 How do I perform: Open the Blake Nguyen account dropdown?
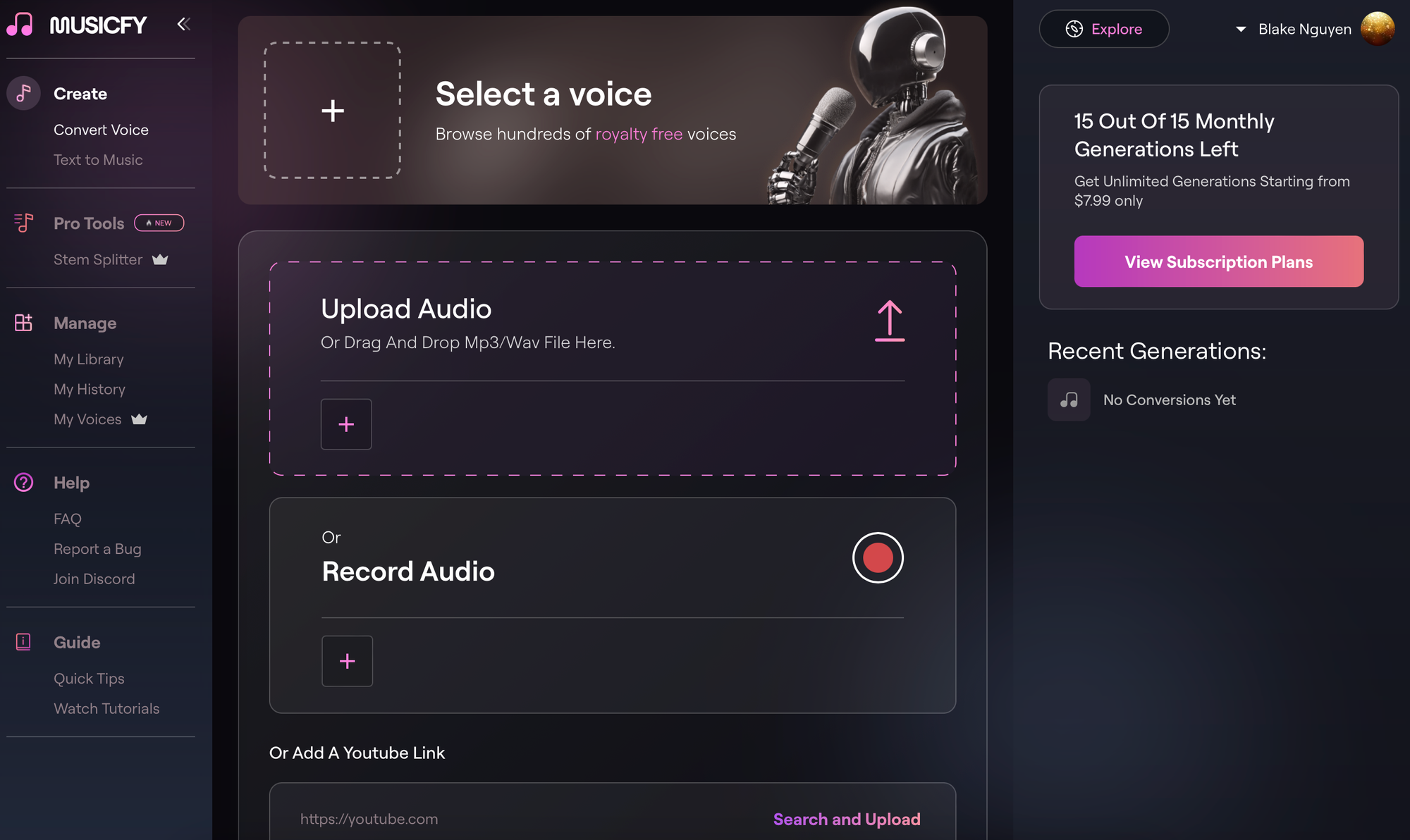point(1242,29)
